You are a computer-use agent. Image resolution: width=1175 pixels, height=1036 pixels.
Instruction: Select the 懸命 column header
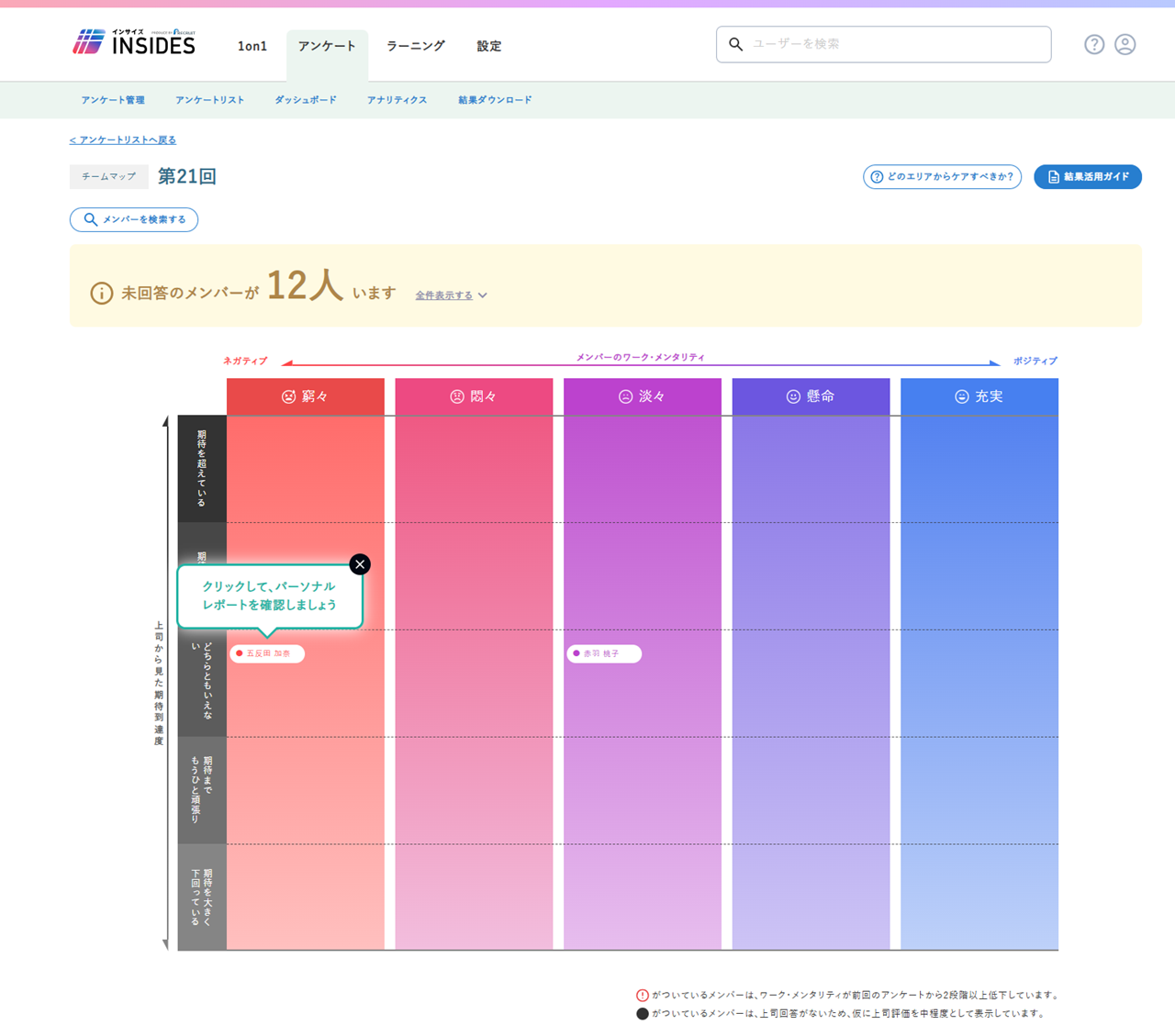click(x=811, y=396)
